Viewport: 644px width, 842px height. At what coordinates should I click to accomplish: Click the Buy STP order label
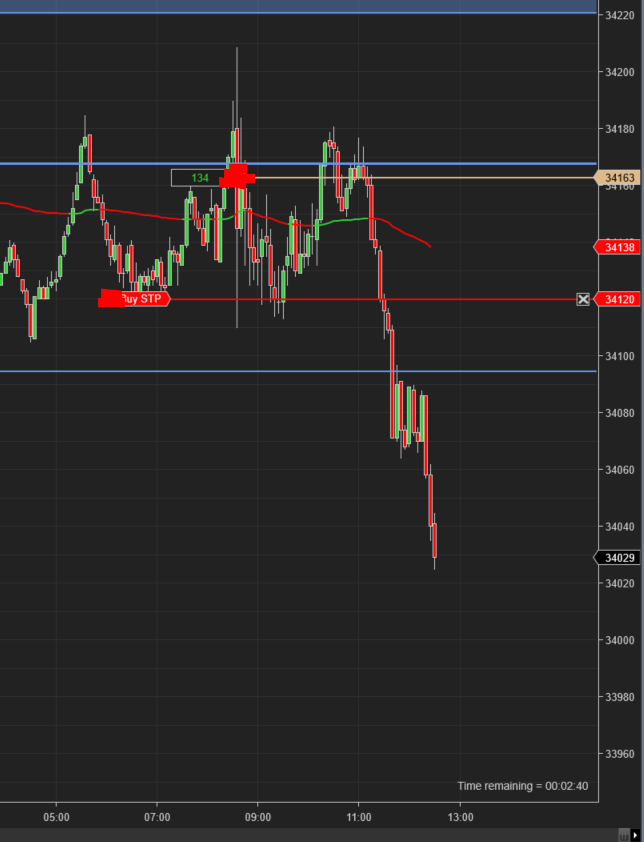tap(140, 298)
